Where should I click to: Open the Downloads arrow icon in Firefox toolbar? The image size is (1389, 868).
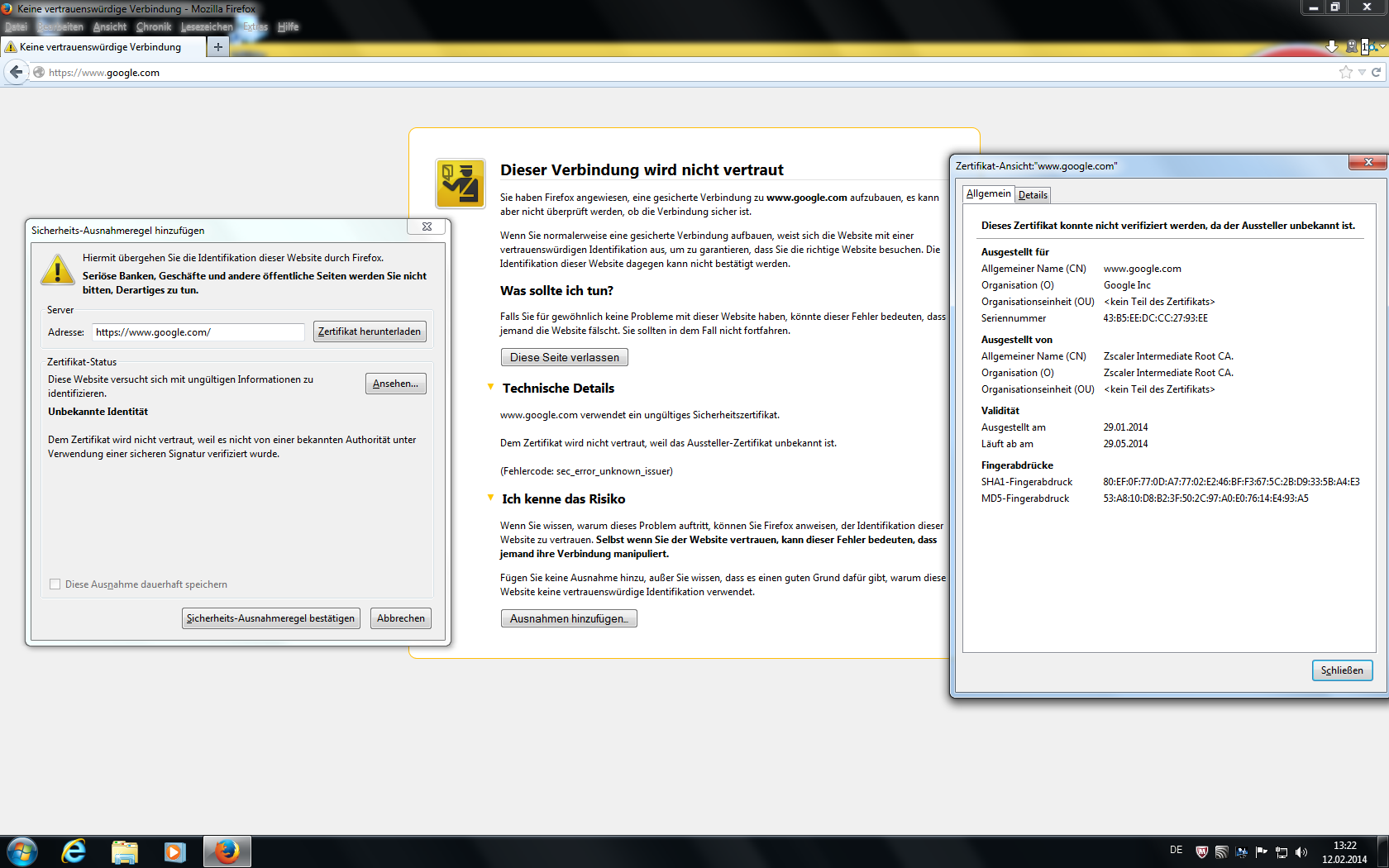click(x=1331, y=46)
